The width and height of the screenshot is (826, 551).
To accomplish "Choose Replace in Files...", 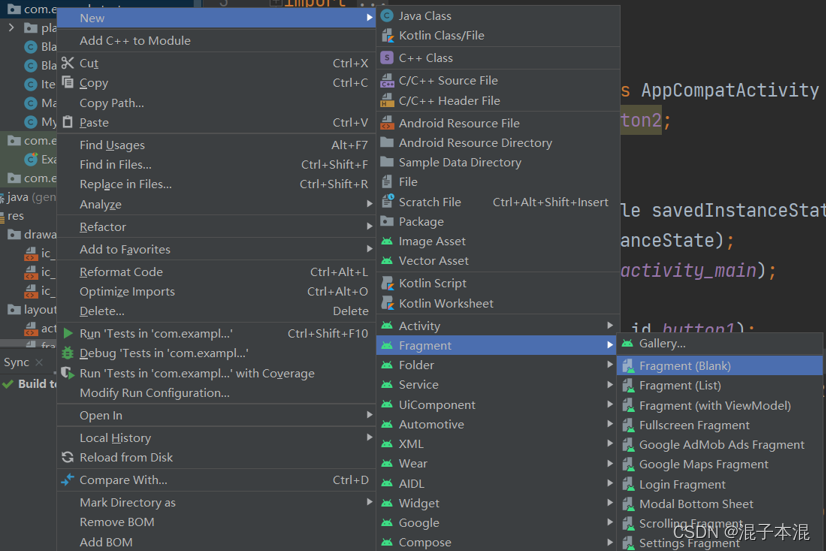I will [216, 184].
